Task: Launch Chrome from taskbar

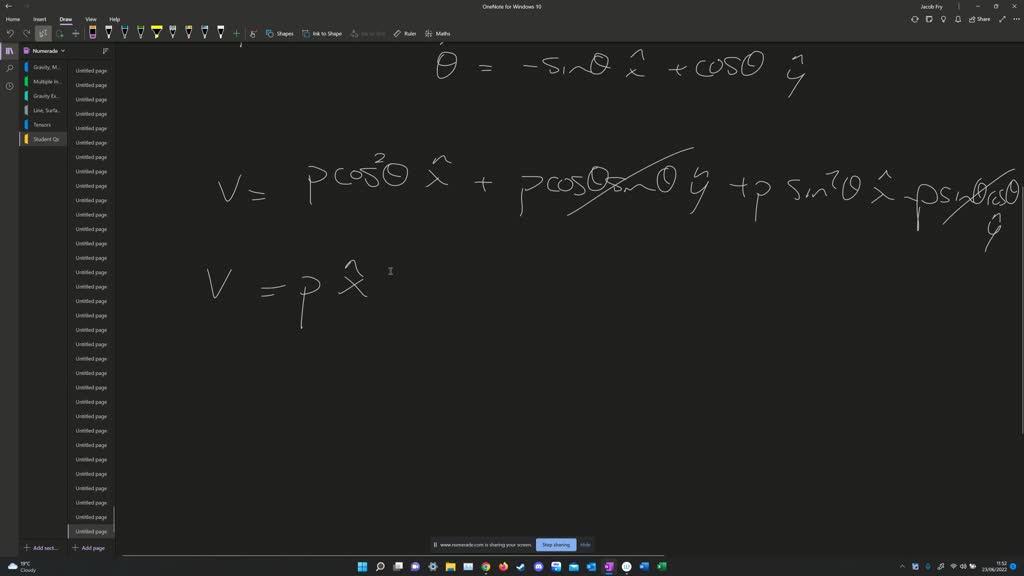Action: [486, 566]
